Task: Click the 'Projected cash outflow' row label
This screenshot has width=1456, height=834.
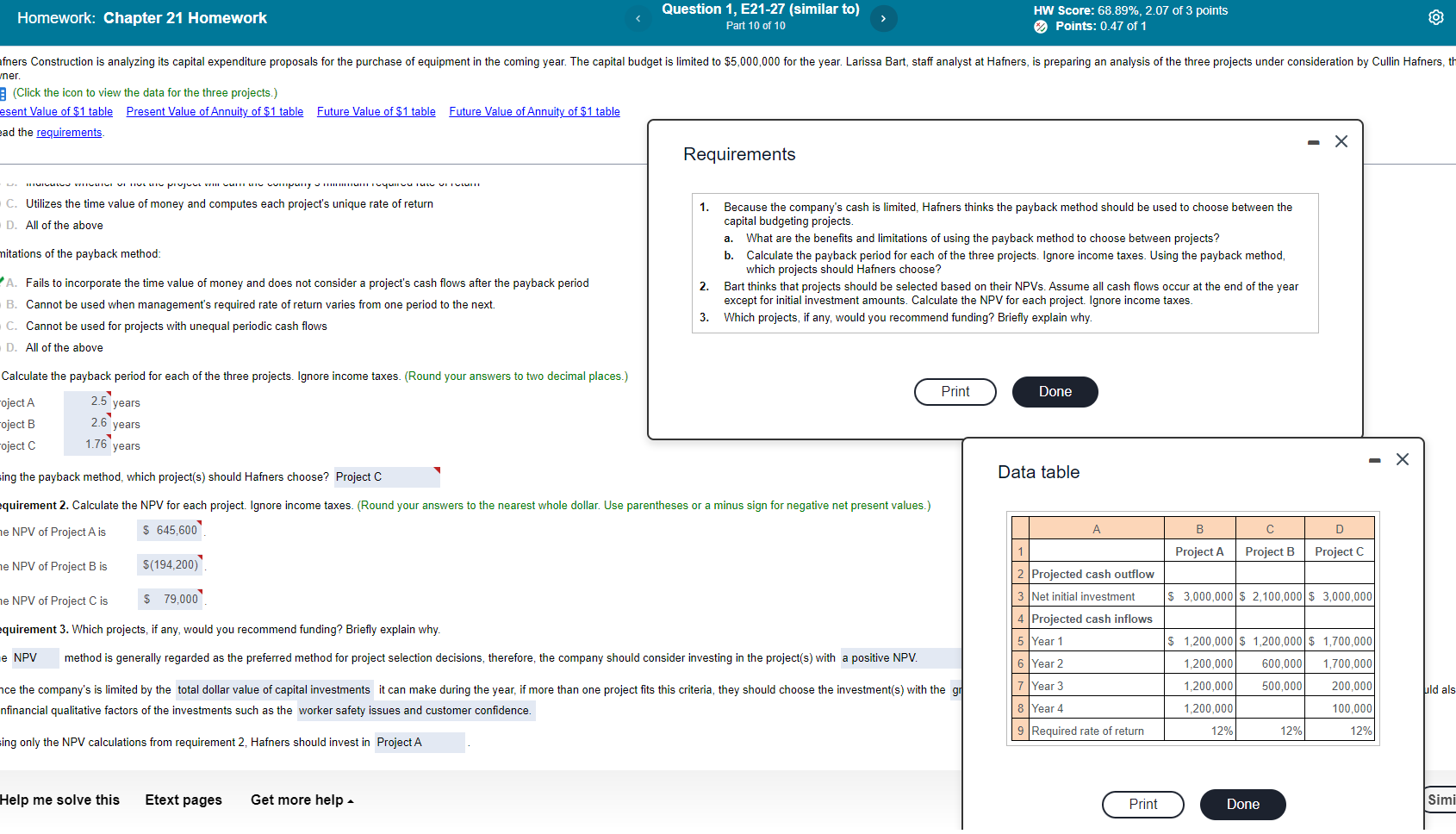Action: pyautogui.click(x=1092, y=575)
